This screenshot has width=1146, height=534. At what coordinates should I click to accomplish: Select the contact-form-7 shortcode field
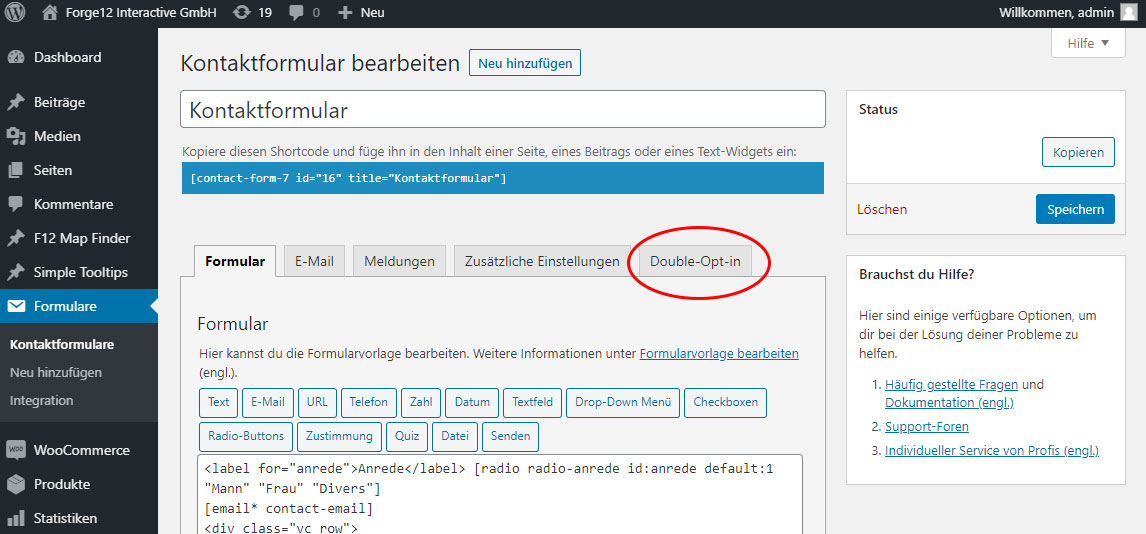pyautogui.click(x=503, y=178)
